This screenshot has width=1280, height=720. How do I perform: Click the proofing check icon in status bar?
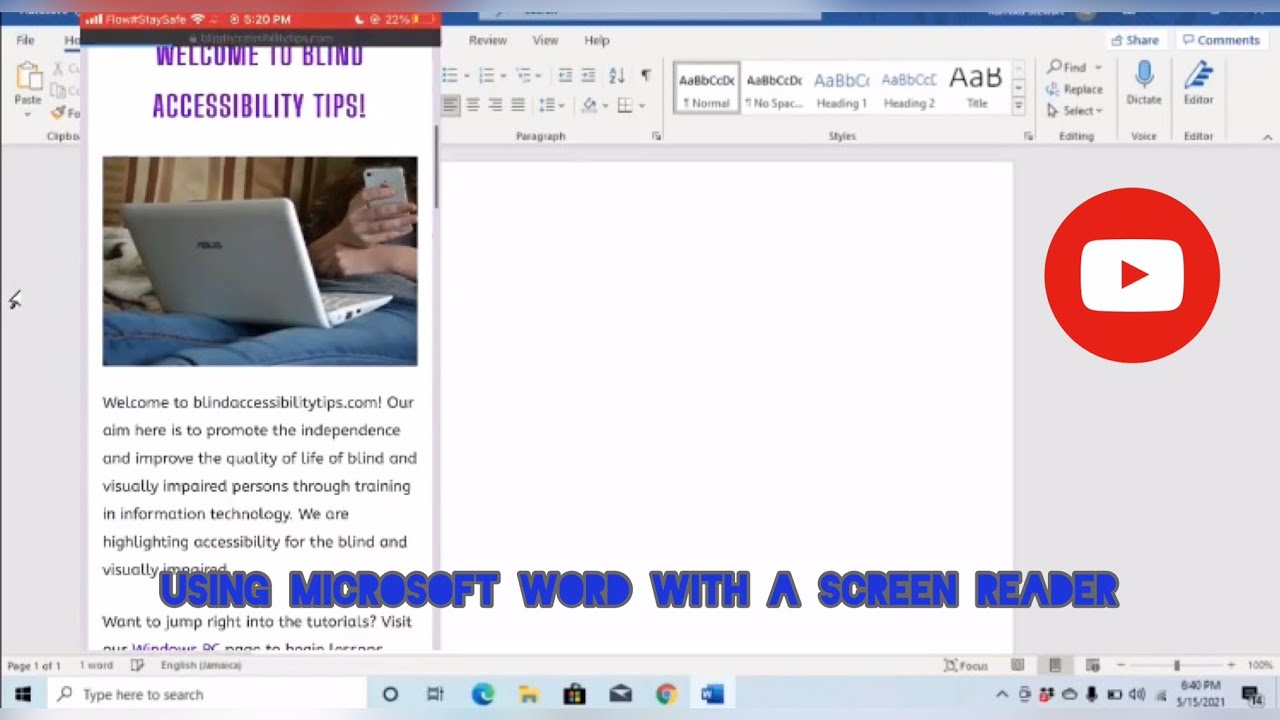coord(137,665)
